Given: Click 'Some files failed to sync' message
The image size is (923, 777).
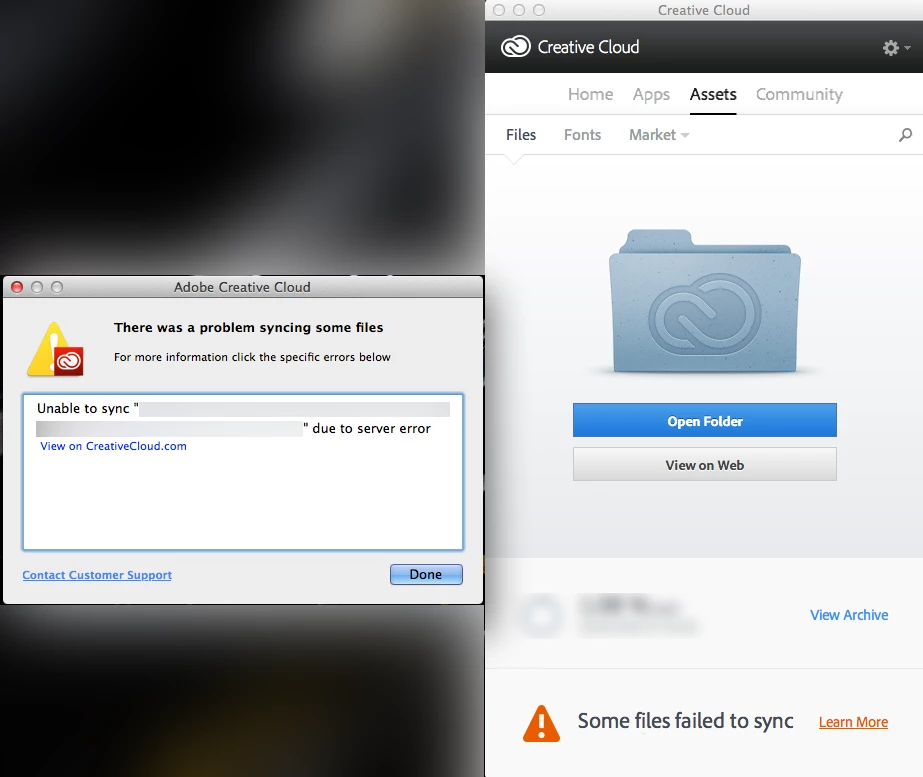Looking at the screenshot, I should (685, 722).
